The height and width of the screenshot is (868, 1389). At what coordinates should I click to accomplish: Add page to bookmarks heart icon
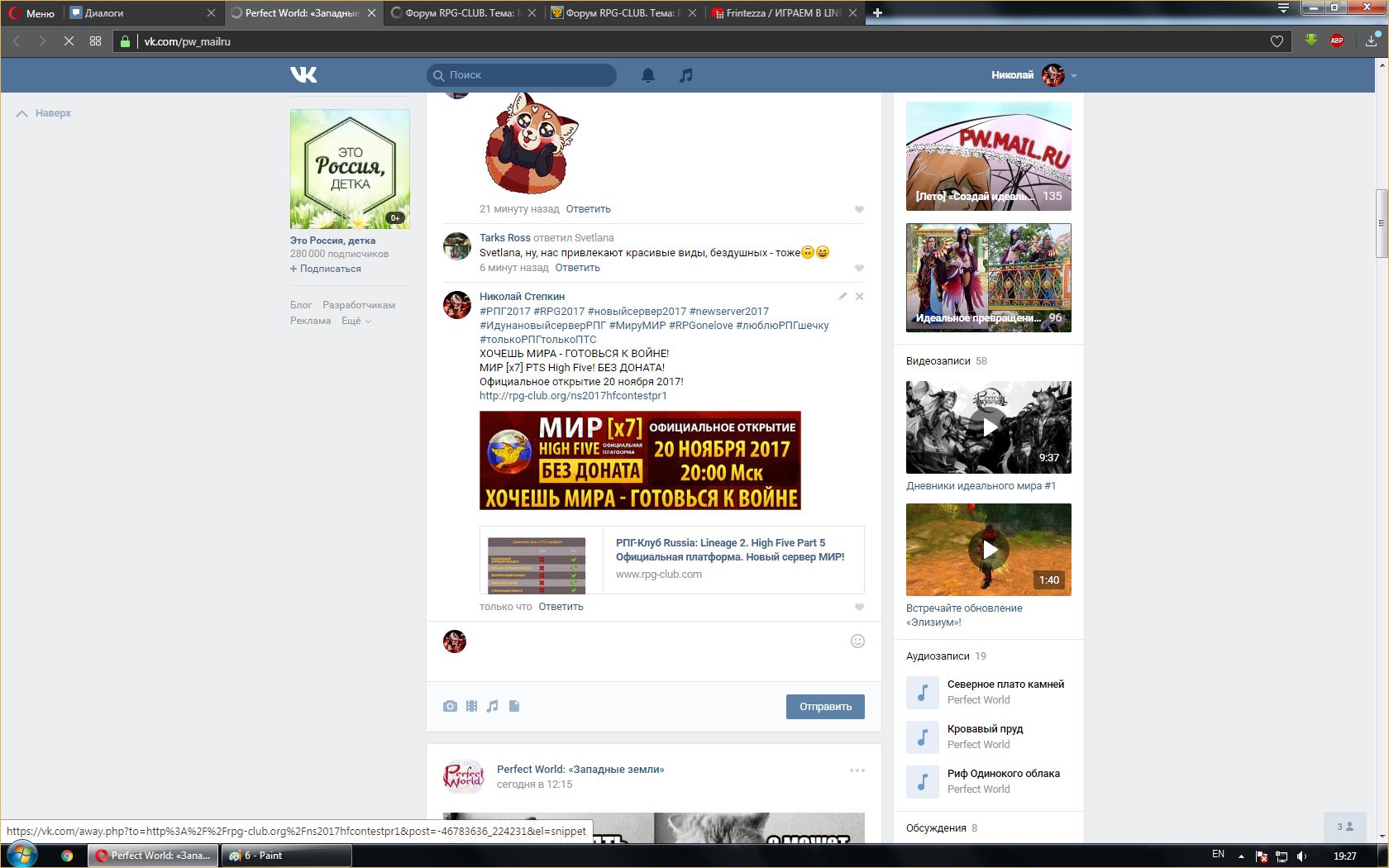[1277, 41]
